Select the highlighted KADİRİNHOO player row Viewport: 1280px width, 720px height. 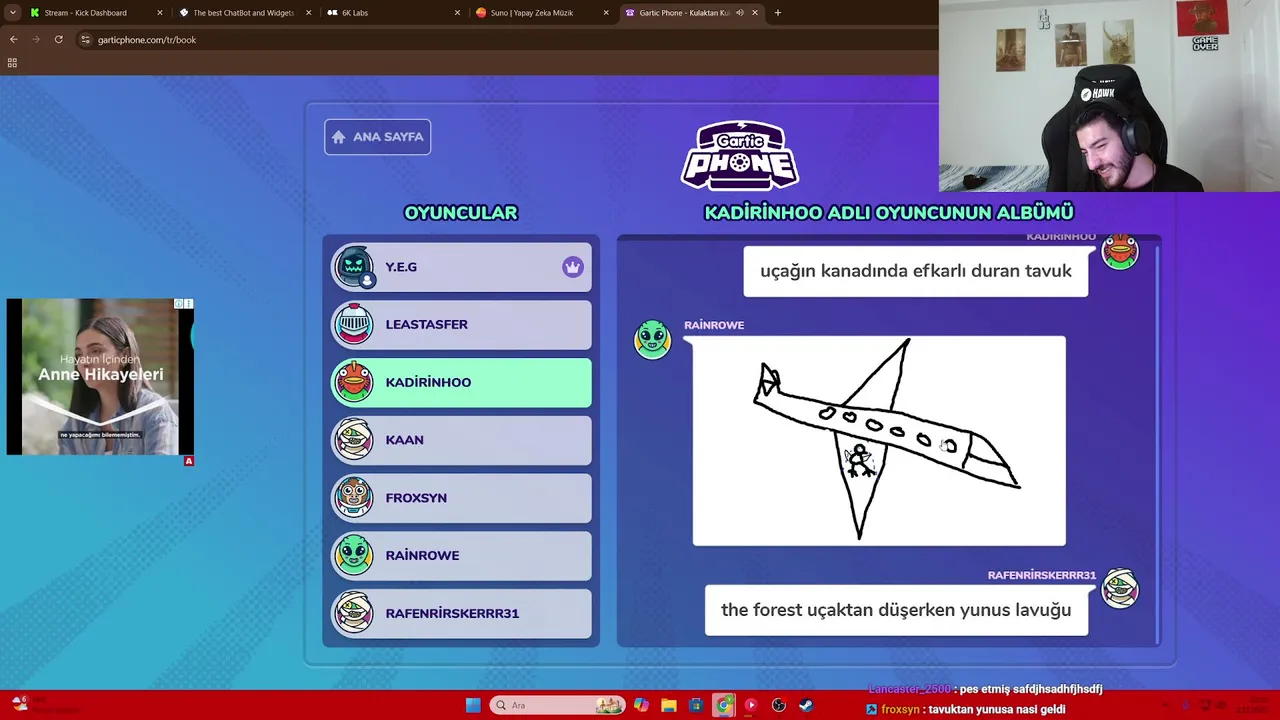pyautogui.click(x=461, y=382)
